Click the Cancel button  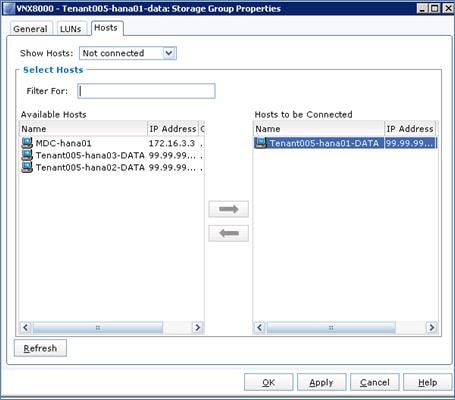(x=375, y=382)
